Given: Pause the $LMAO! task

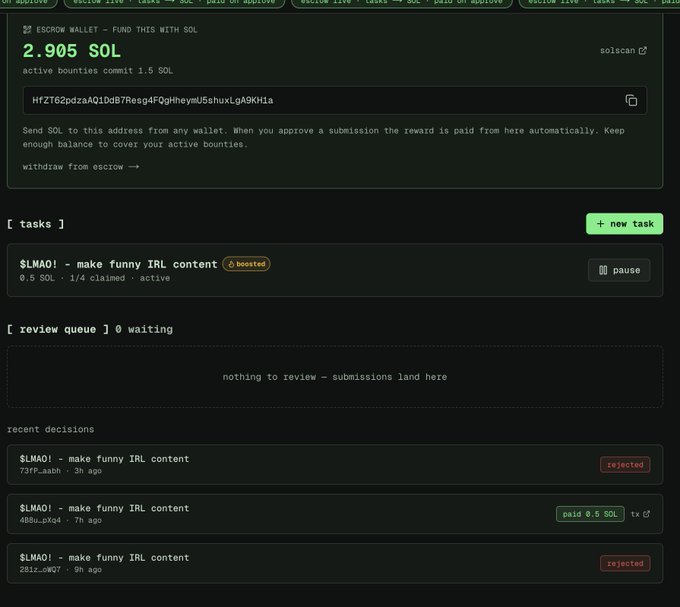Looking at the screenshot, I should coord(619,270).
